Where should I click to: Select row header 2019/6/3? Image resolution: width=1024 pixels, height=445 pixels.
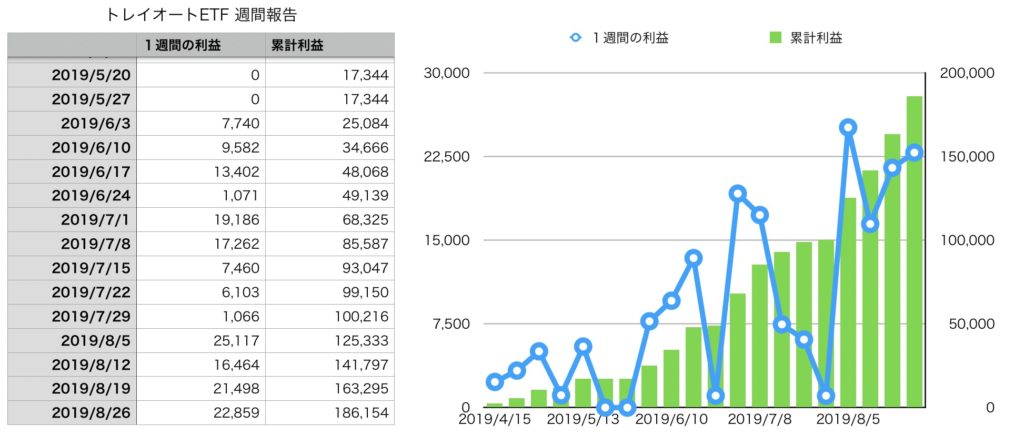pos(72,124)
